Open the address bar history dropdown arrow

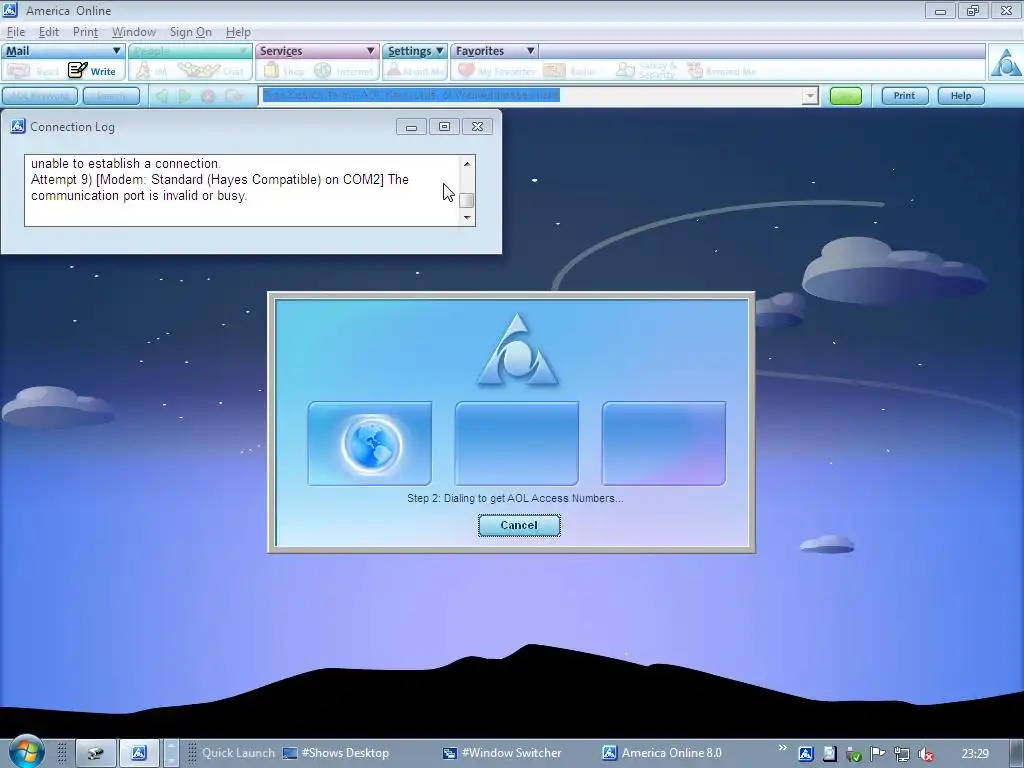point(810,96)
